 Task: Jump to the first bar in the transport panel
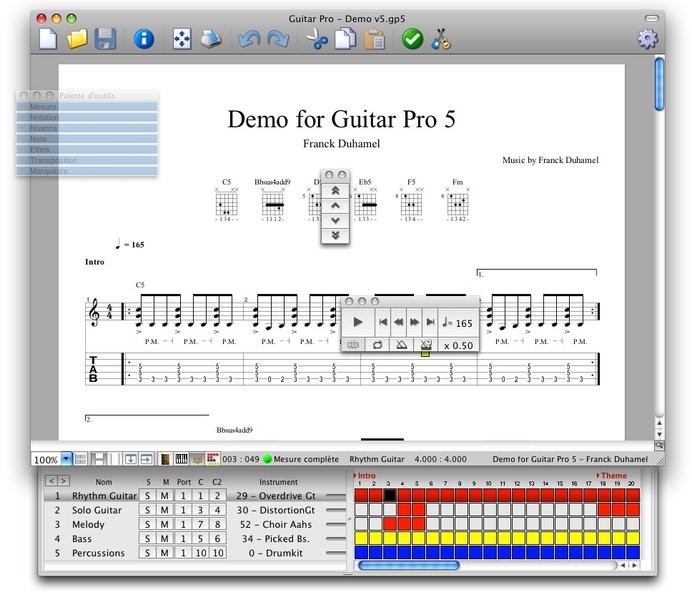pos(383,322)
